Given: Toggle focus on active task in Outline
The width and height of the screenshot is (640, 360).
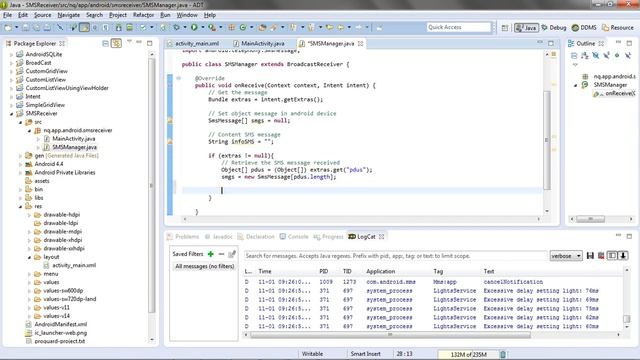Looking at the screenshot, I should [574, 55].
